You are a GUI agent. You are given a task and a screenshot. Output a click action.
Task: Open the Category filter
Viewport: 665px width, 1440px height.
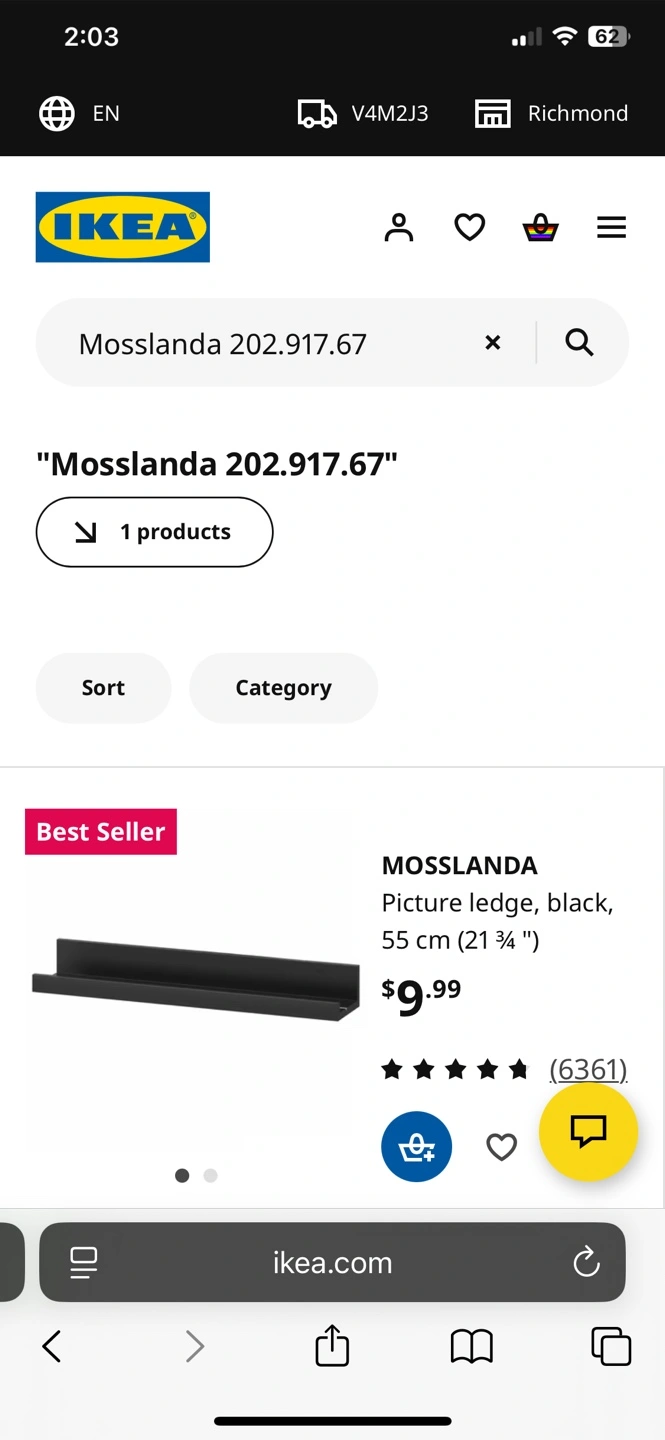[283, 688]
